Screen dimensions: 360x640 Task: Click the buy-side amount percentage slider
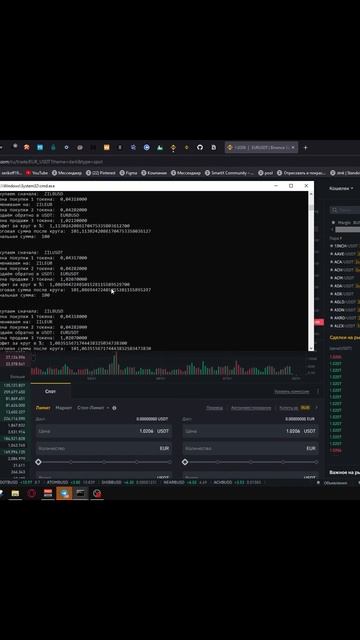pyautogui.click(x=104, y=462)
